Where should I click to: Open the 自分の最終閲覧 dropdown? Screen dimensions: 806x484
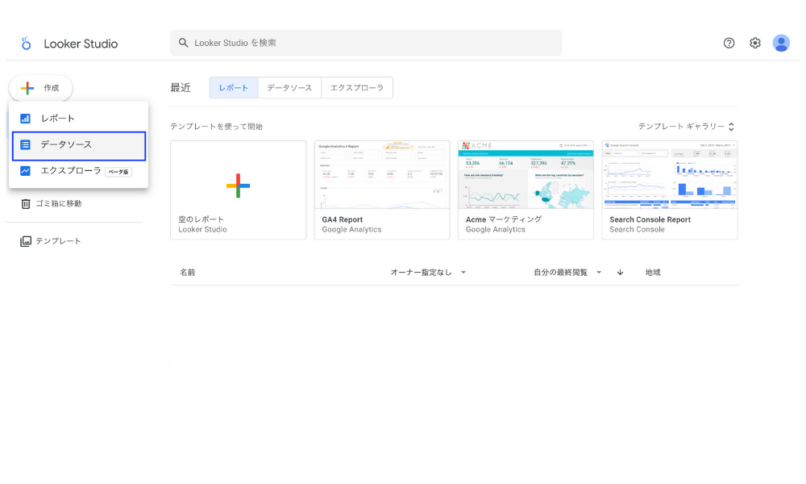click(567, 272)
